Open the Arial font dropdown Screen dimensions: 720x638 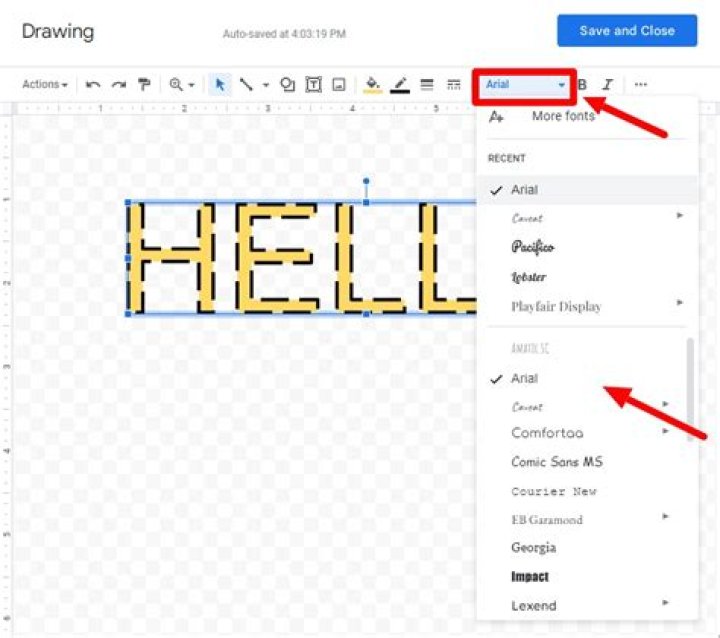pos(525,85)
